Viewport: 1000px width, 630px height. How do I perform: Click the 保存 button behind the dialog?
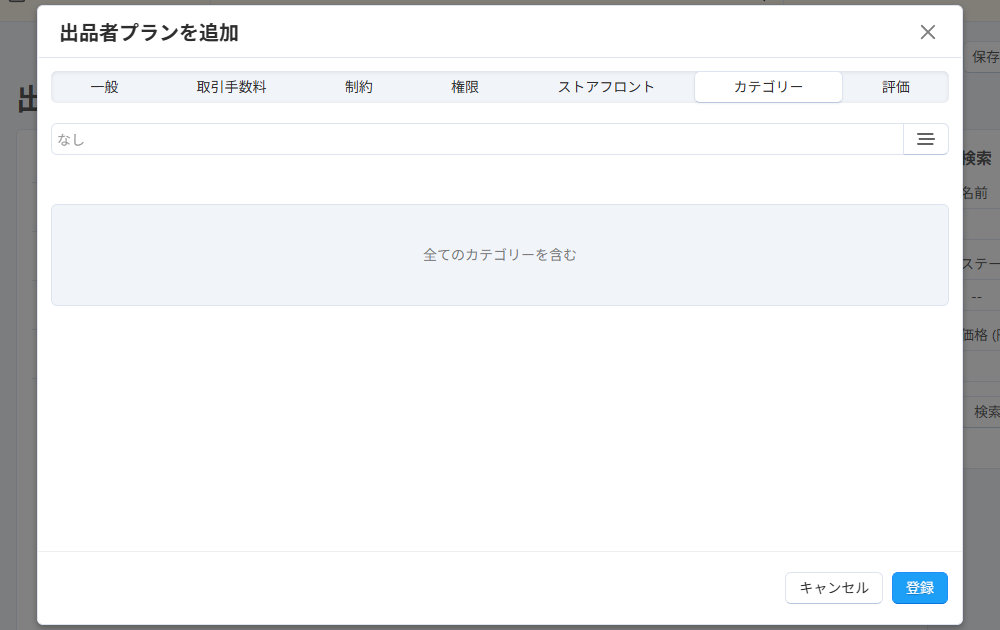click(x=983, y=57)
